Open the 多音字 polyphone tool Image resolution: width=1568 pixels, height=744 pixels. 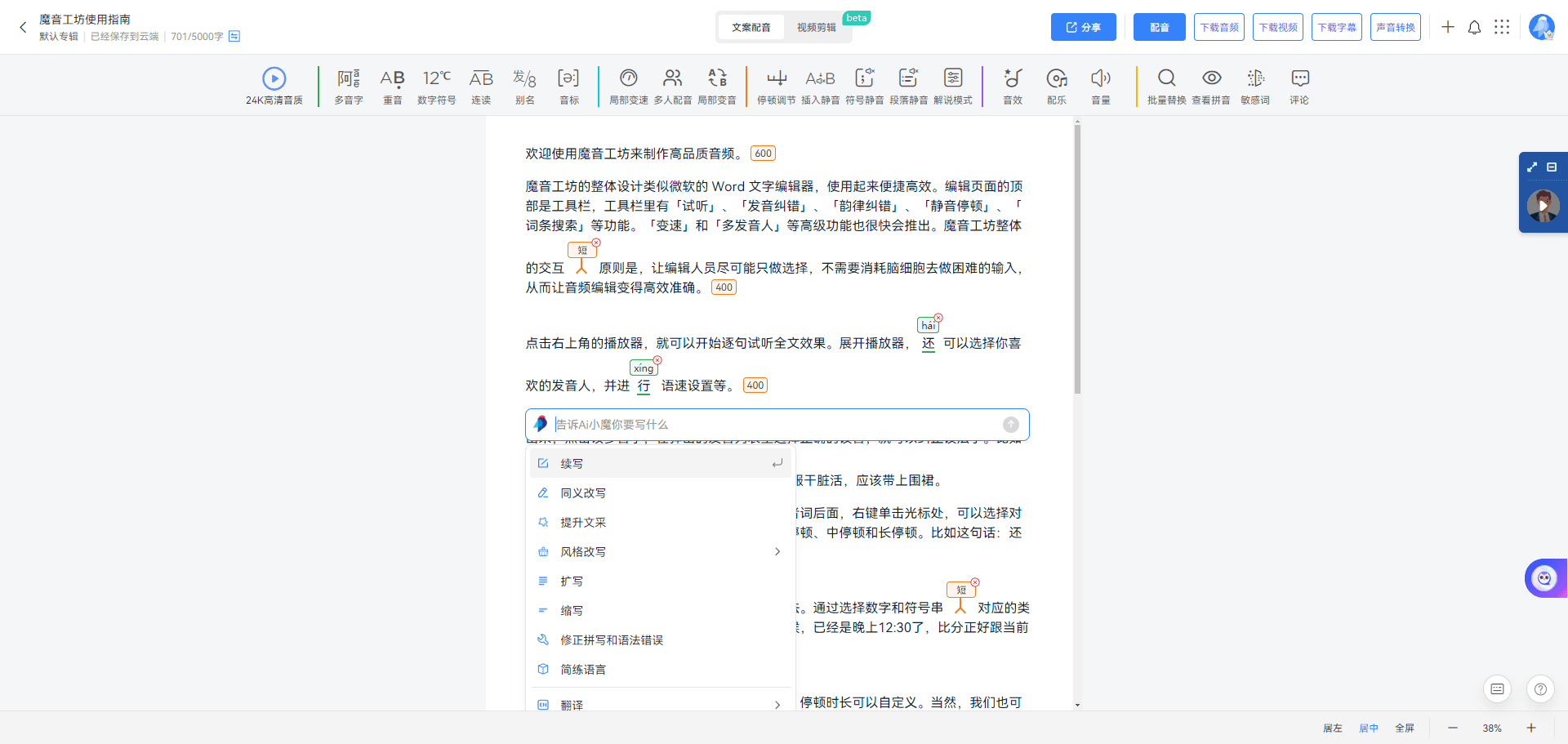click(x=349, y=87)
